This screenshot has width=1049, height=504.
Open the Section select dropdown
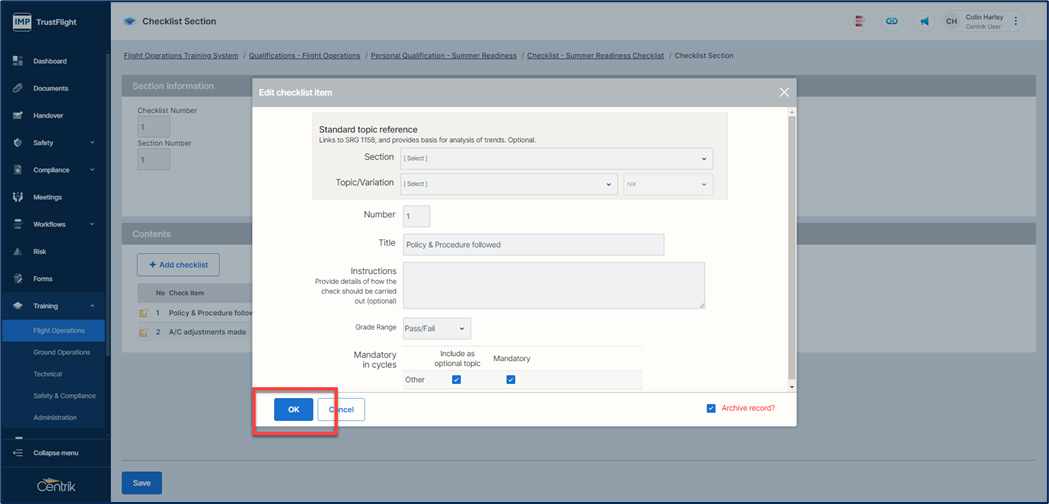[555, 158]
